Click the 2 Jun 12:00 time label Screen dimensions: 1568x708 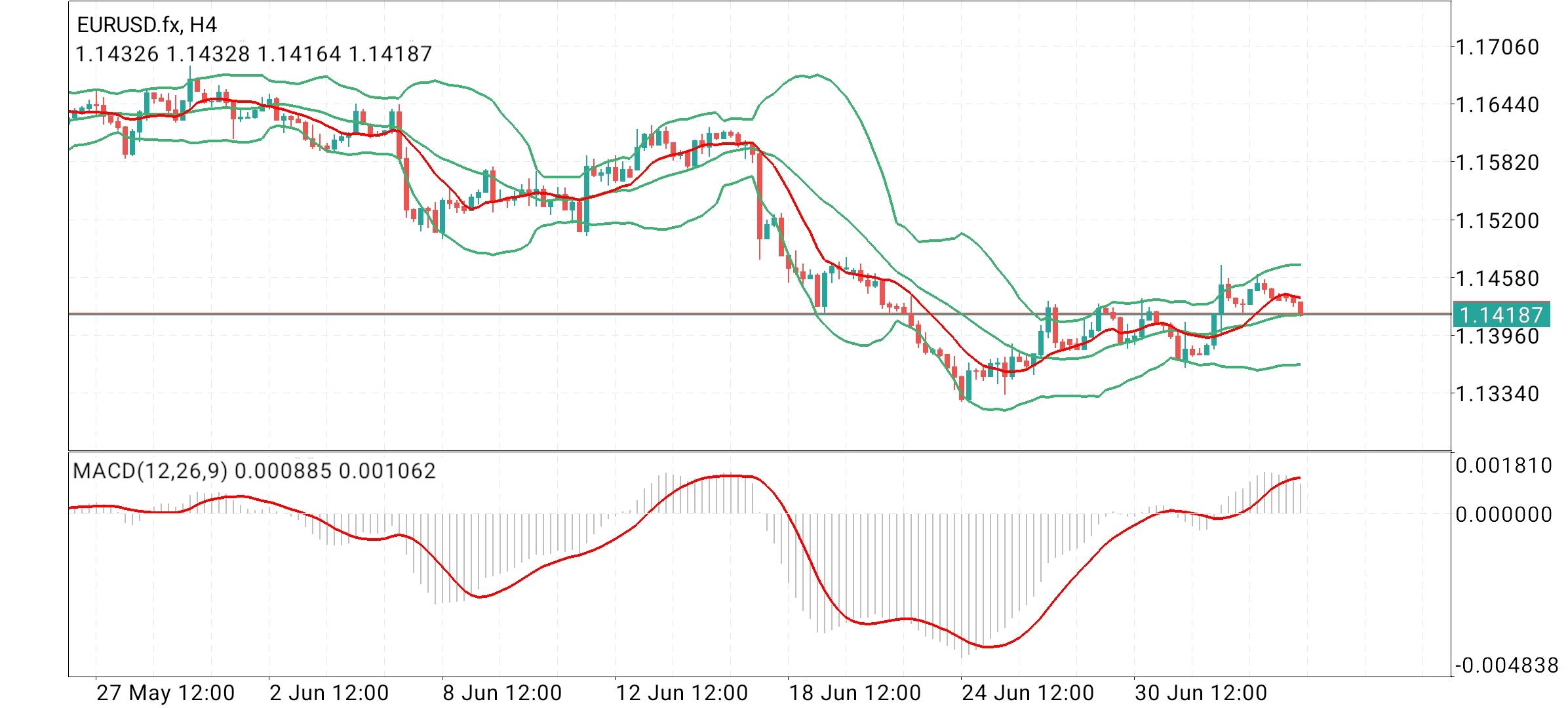[x=329, y=693]
